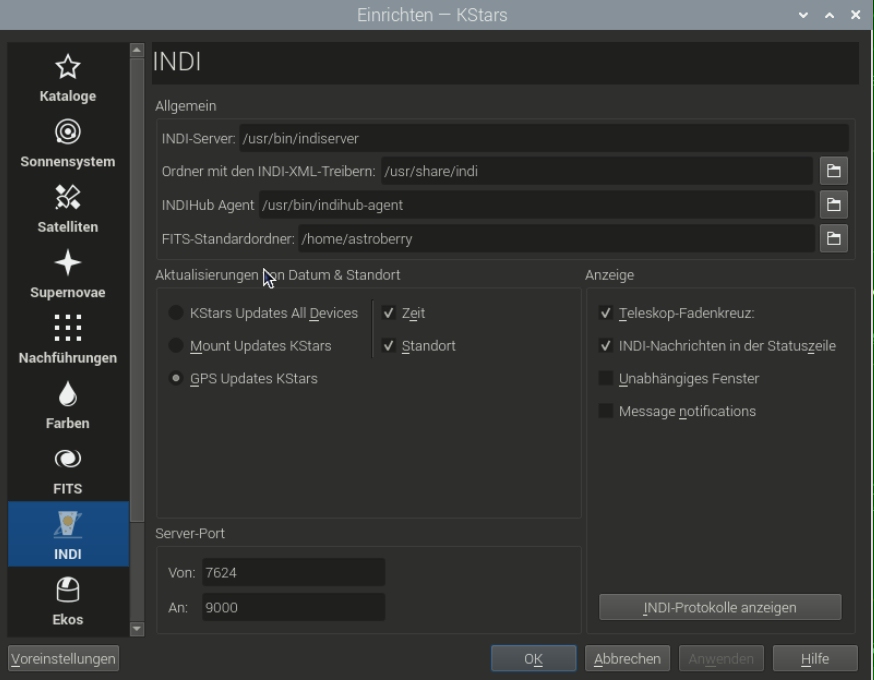The image size is (874, 680).
Task: Open the Ekos settings page
Action: click(x=68, y=601)
